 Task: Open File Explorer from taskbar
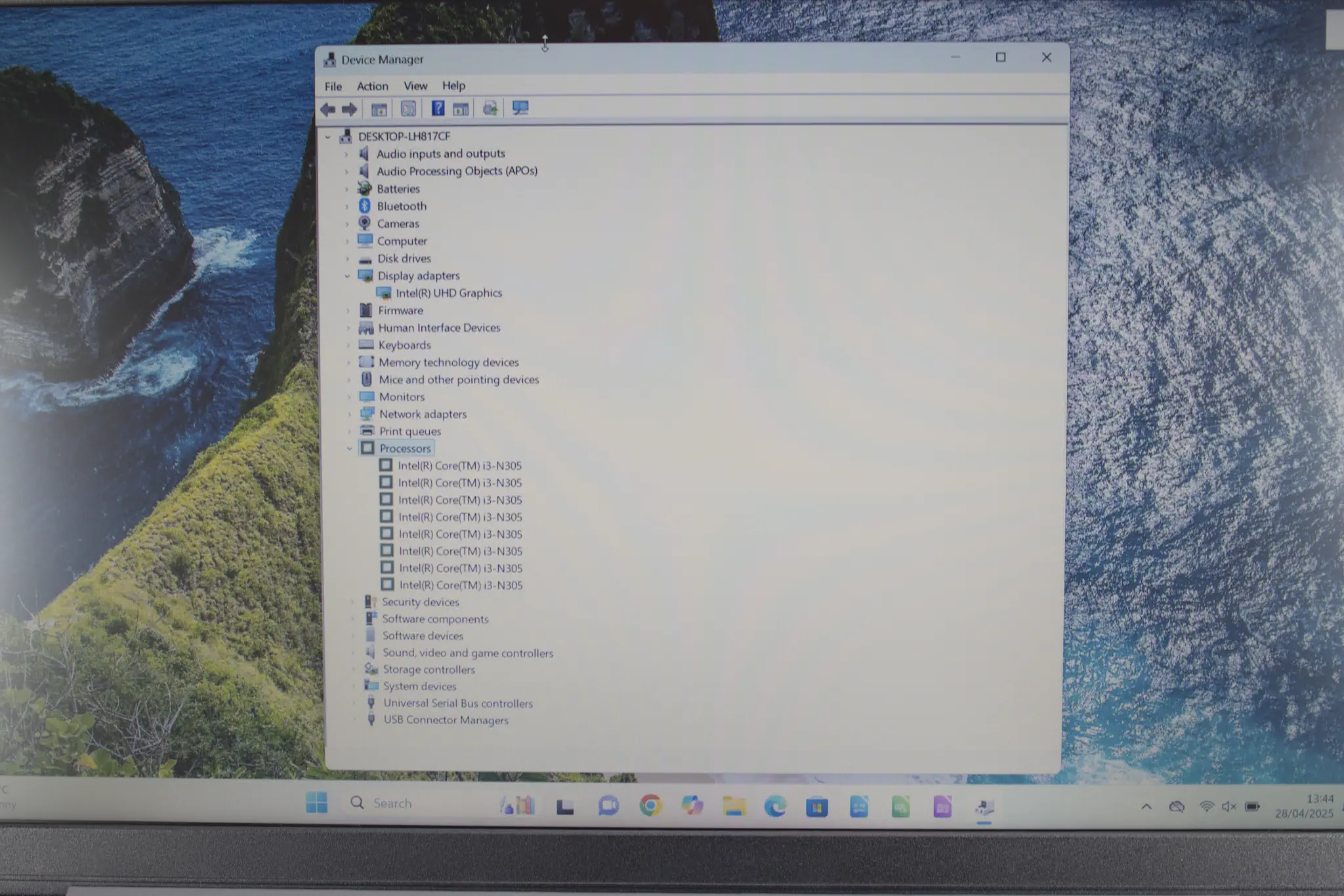[734, 806]
